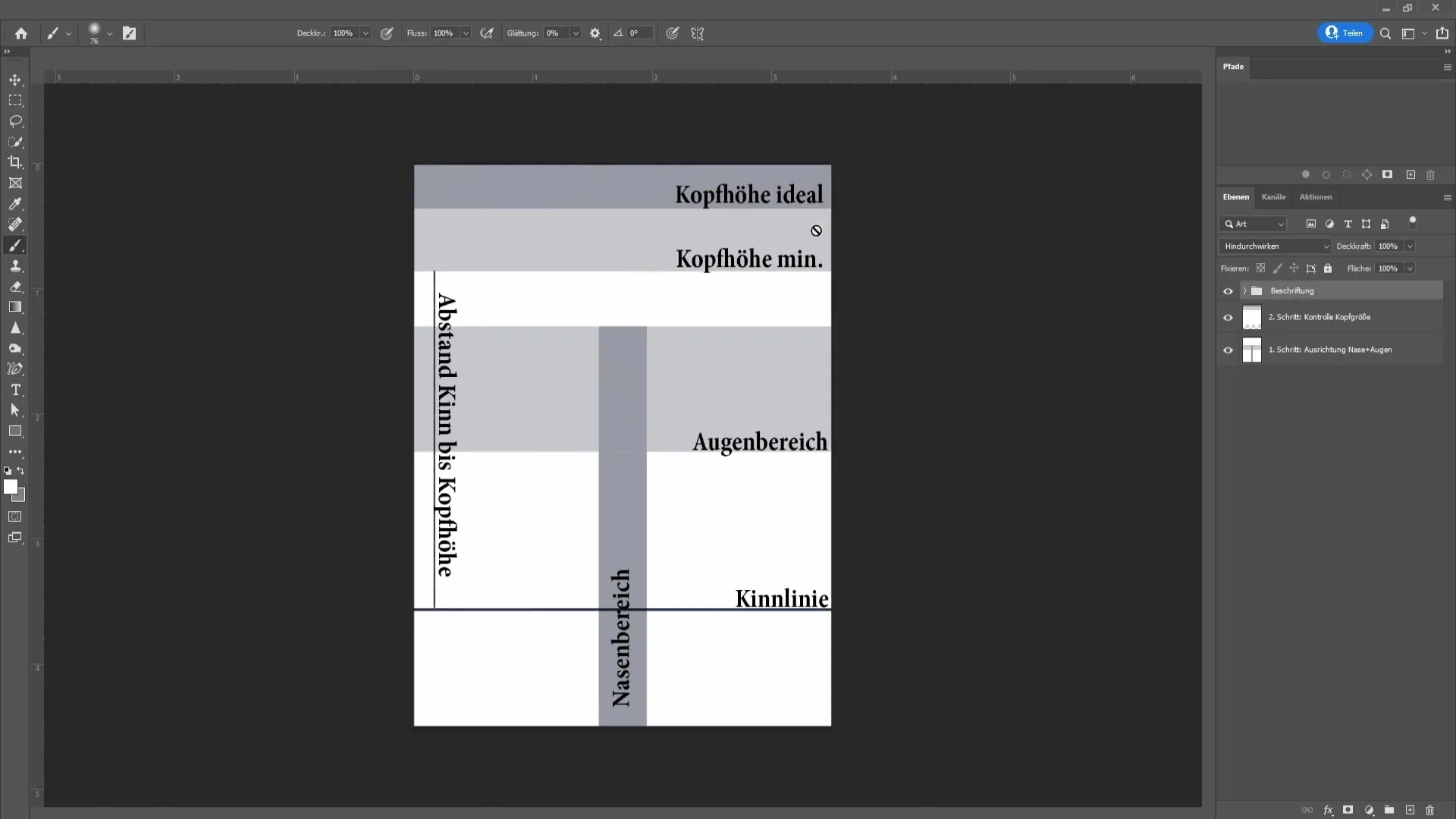Open the brush Deckkr. value dropdown
1456x819 pixels.
[366, 33]
